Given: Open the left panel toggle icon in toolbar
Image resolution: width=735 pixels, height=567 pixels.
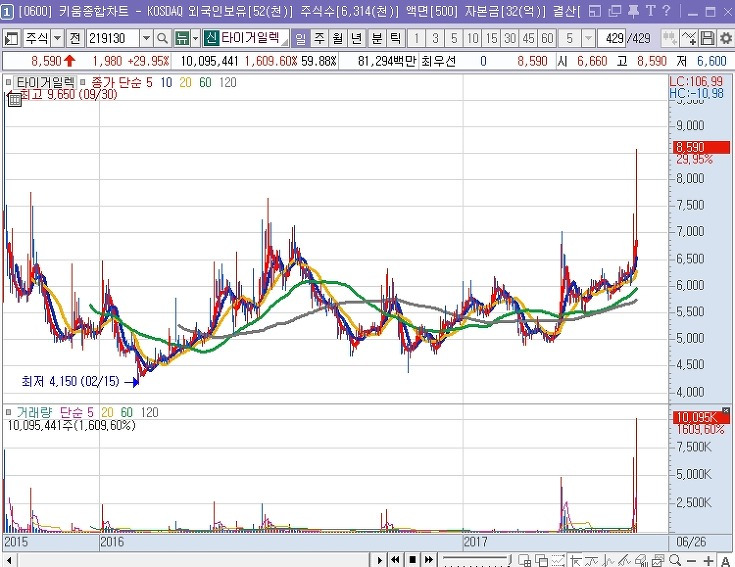Looking at the screenshot, I should [11, 38].
